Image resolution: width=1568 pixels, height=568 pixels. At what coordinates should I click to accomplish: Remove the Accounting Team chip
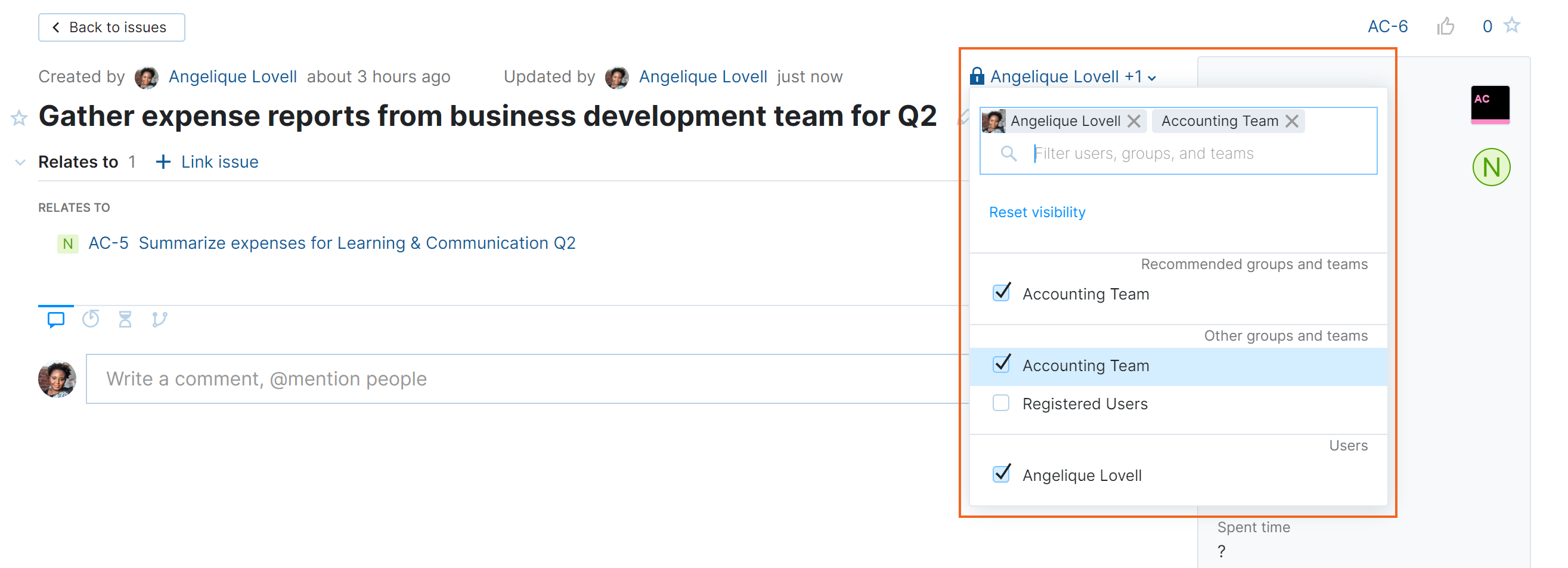[1291, 121]
